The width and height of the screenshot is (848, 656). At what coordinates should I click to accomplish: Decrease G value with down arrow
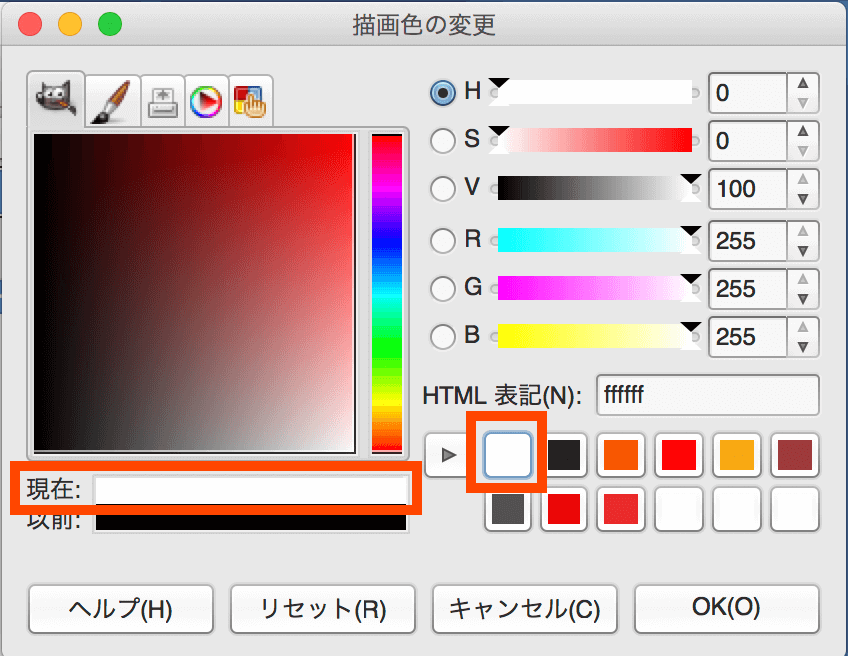click(803, 299)
